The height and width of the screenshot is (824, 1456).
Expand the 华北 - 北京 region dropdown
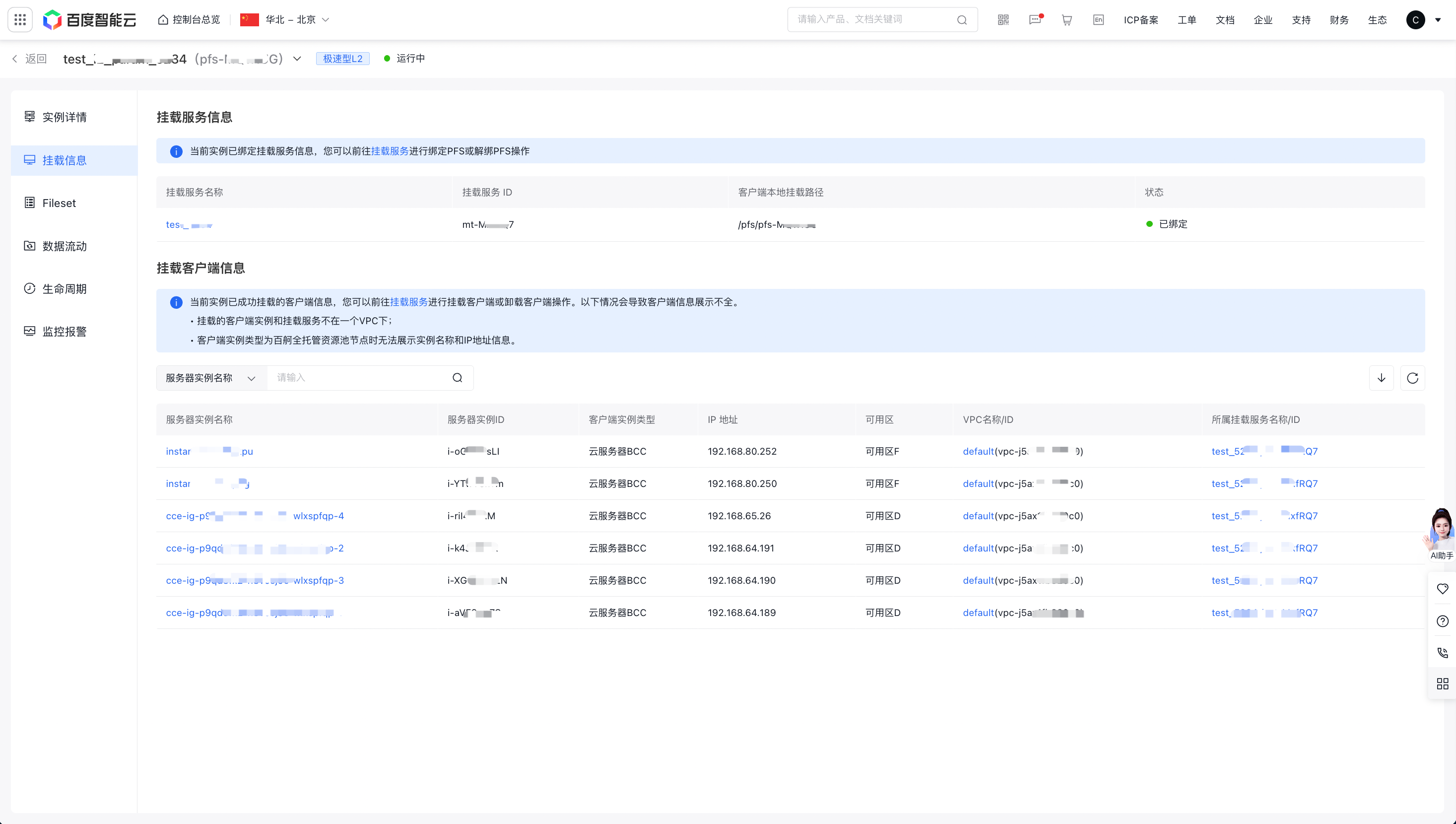click(x=291, y=20)
